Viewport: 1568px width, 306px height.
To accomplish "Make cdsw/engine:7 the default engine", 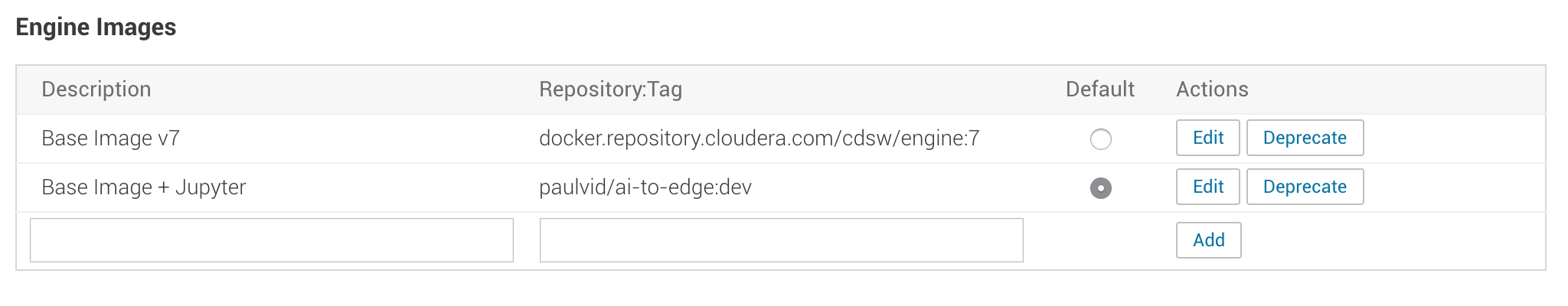I will (1100, 139).
